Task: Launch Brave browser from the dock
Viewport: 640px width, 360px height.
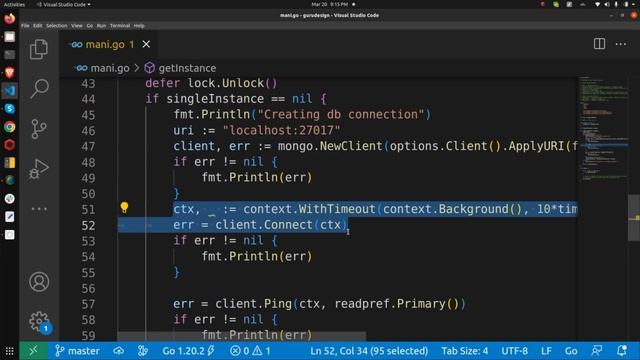Action: tap(9, 73)
